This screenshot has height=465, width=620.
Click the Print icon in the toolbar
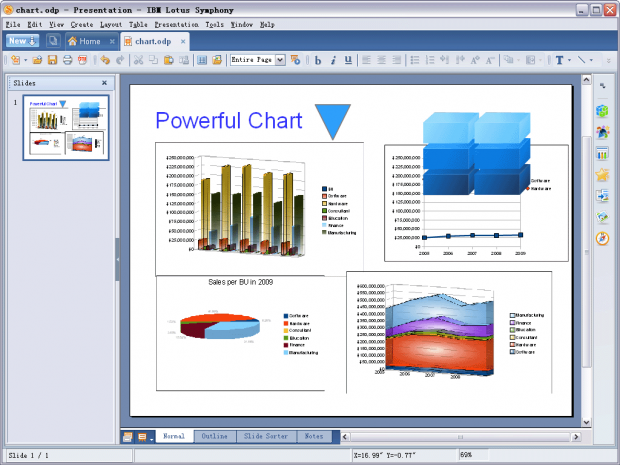coord(67,60)
